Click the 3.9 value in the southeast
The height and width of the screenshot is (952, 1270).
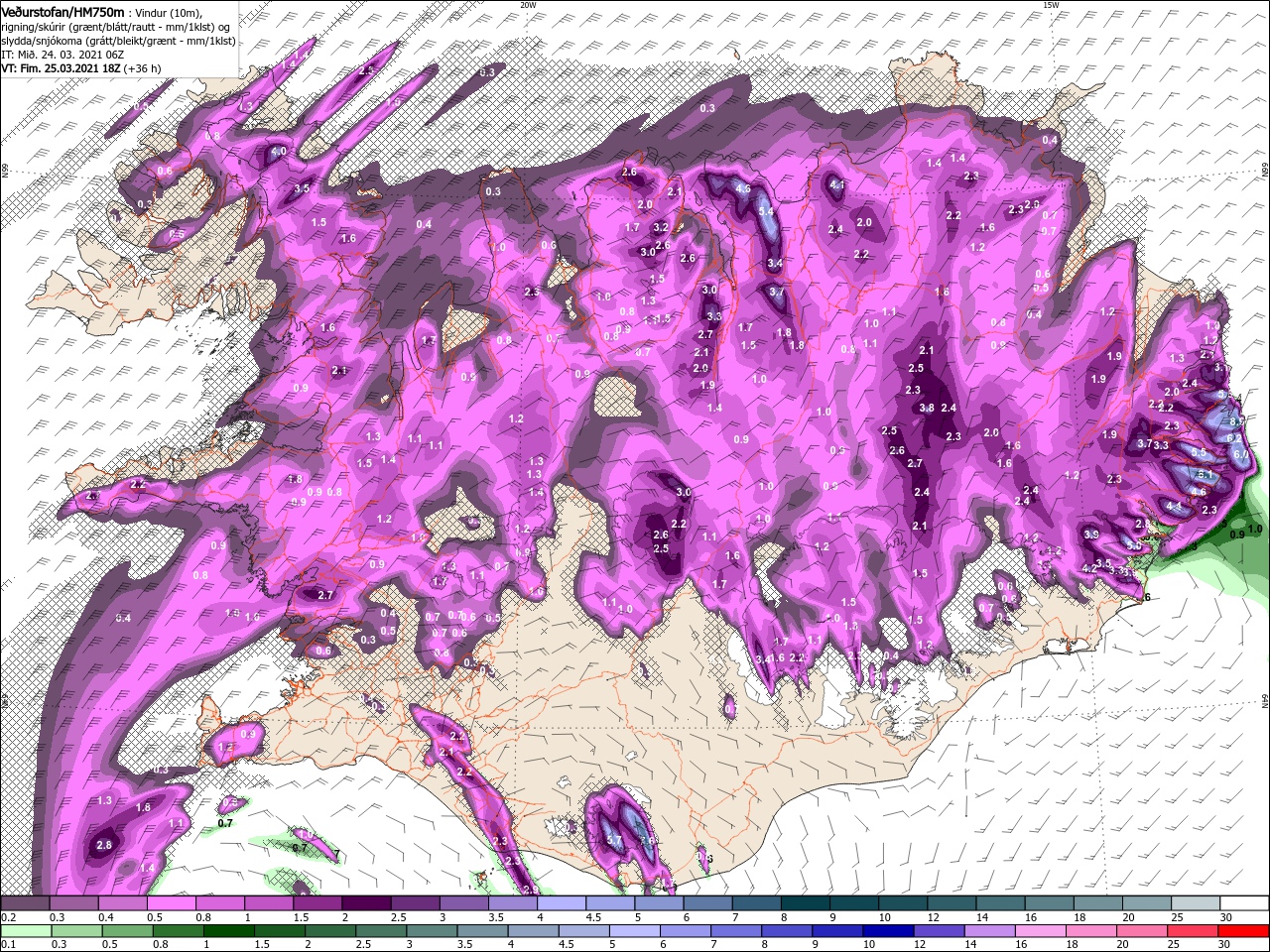tap(1091, 535)
